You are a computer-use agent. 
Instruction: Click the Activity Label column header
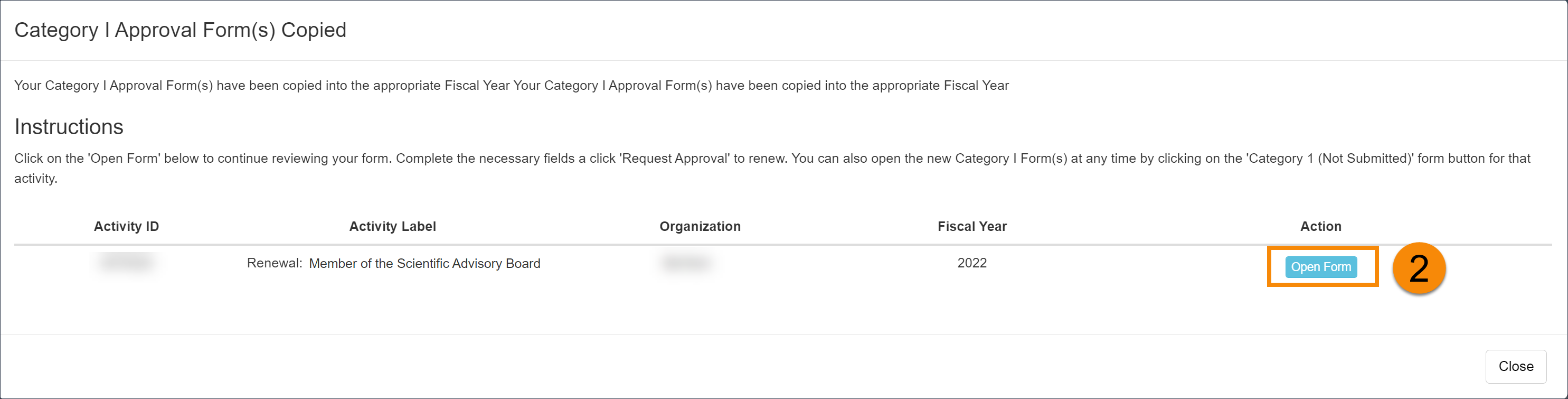click(x=393, y=226)
